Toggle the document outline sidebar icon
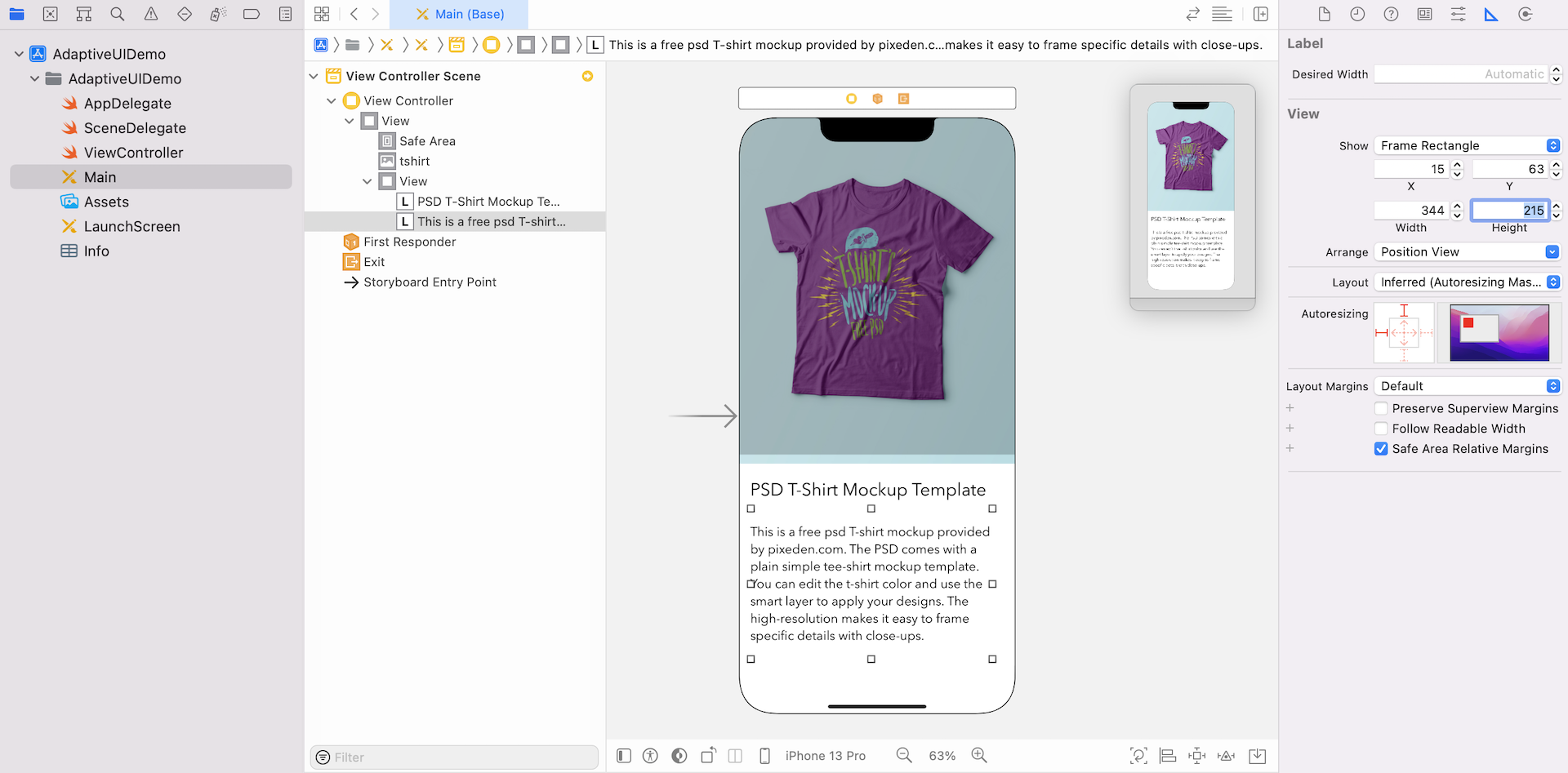 [x=624, y=756]
